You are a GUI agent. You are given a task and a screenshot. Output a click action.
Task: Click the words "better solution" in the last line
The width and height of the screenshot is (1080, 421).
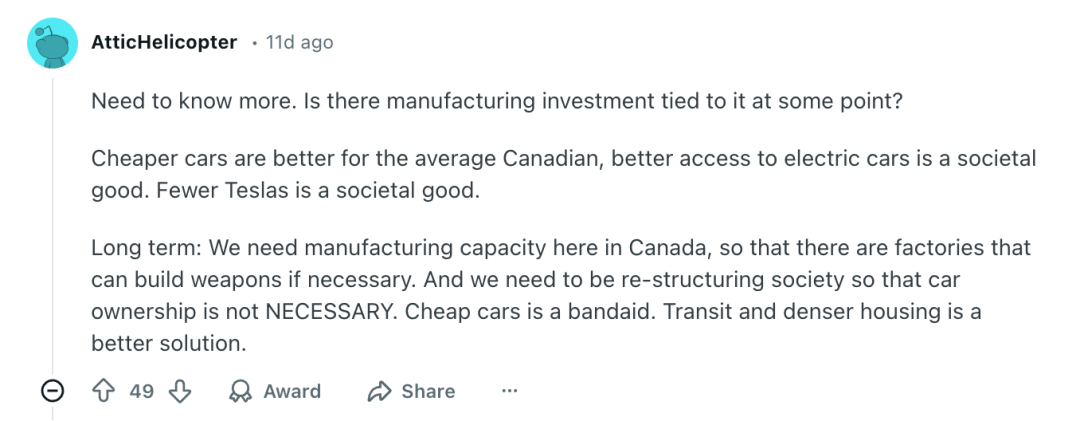(168, 343)
